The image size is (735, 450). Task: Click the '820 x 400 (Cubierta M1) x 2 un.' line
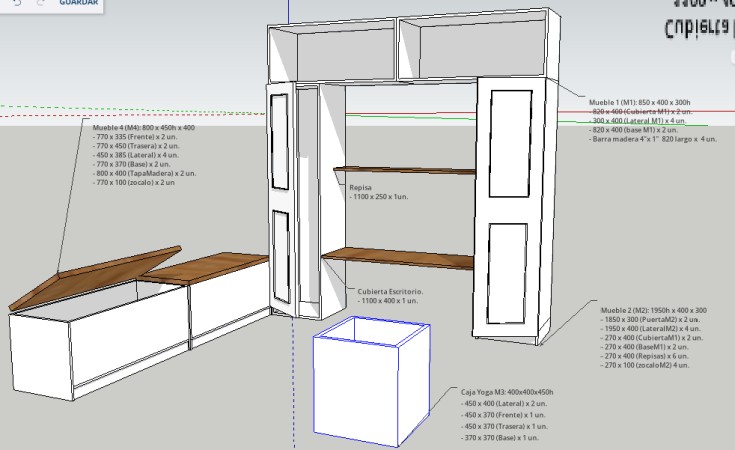(641, 112)
